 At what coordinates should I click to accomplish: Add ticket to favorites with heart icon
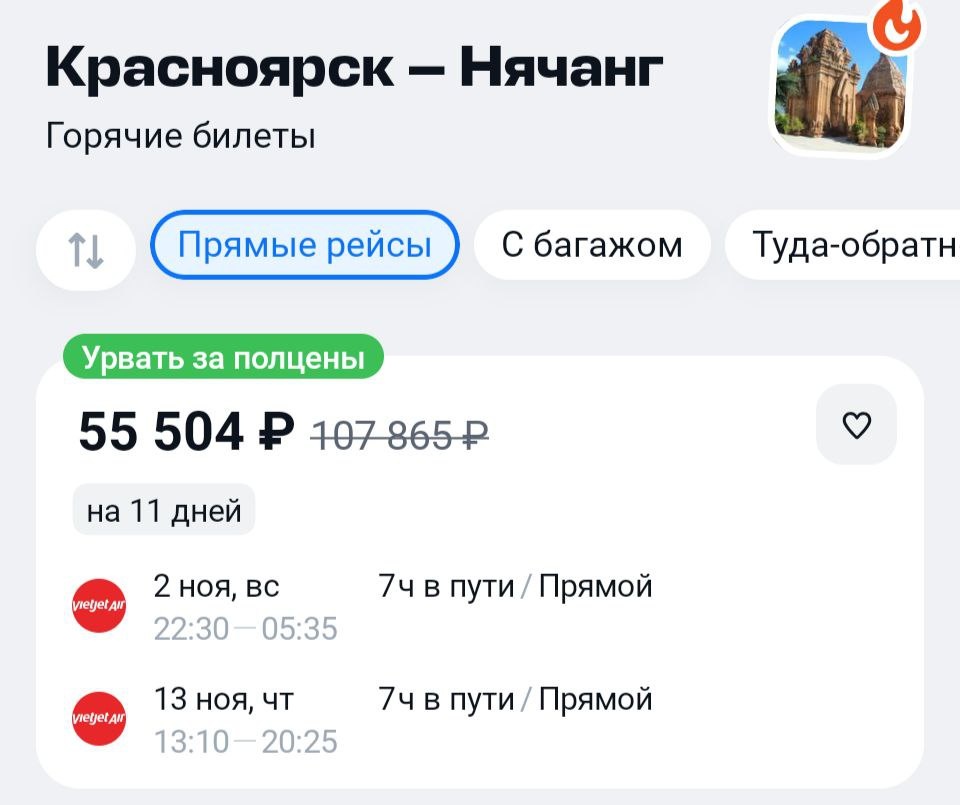pos(857,425)
